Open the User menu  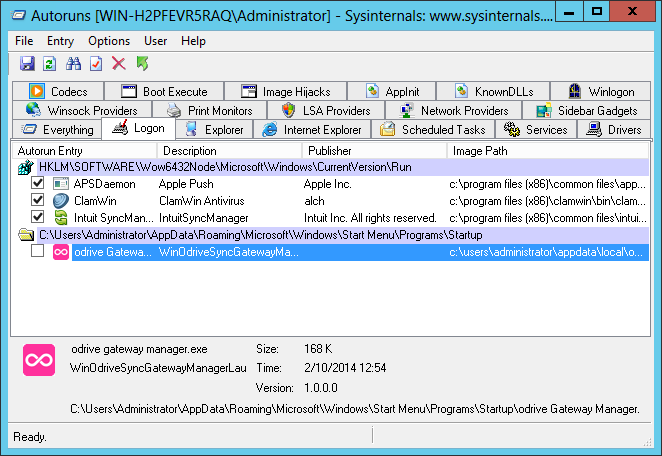pyautogui.click(x=155, y=41)
